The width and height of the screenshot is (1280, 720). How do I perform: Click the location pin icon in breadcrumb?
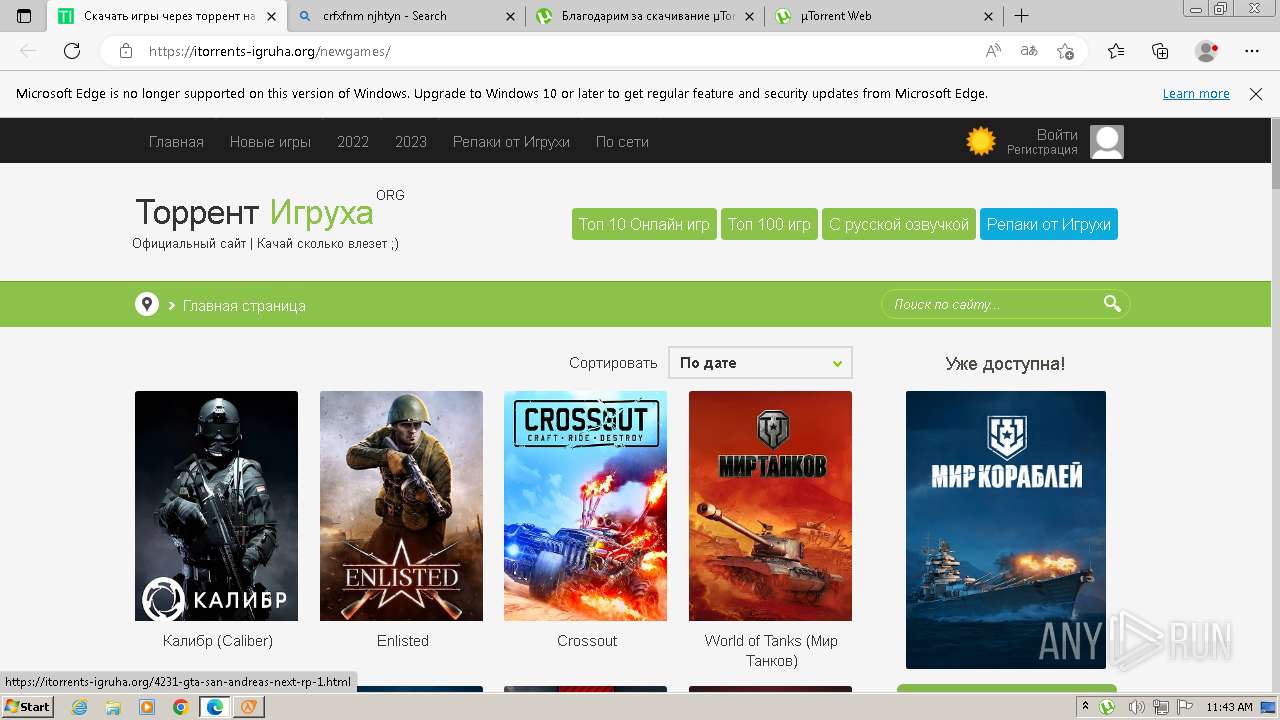147,304
